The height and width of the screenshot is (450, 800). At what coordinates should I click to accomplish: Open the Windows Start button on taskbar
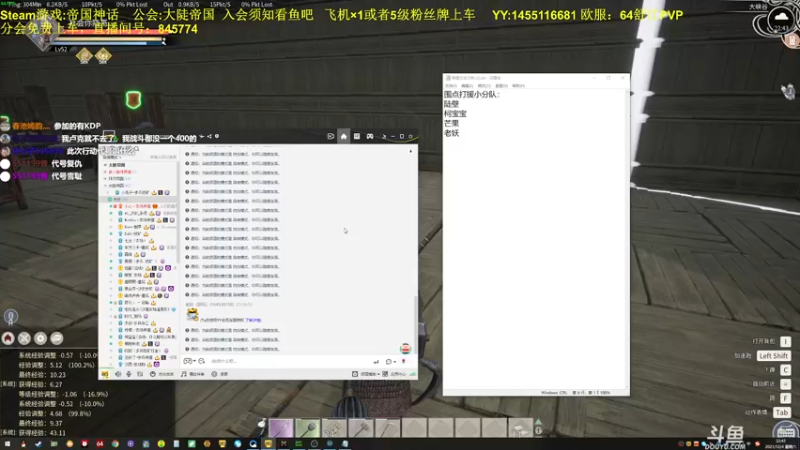tap(7, 444)
